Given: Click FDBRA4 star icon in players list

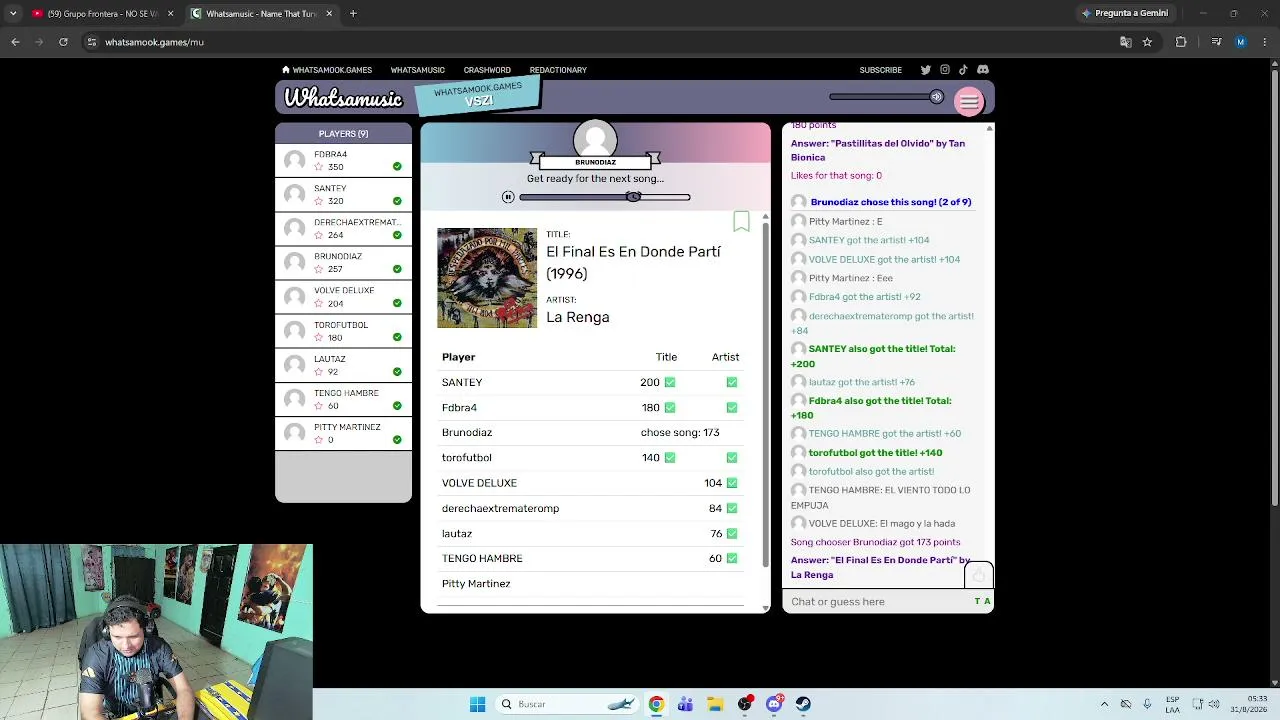Looking at the screenshot, I should click(319, 167).
